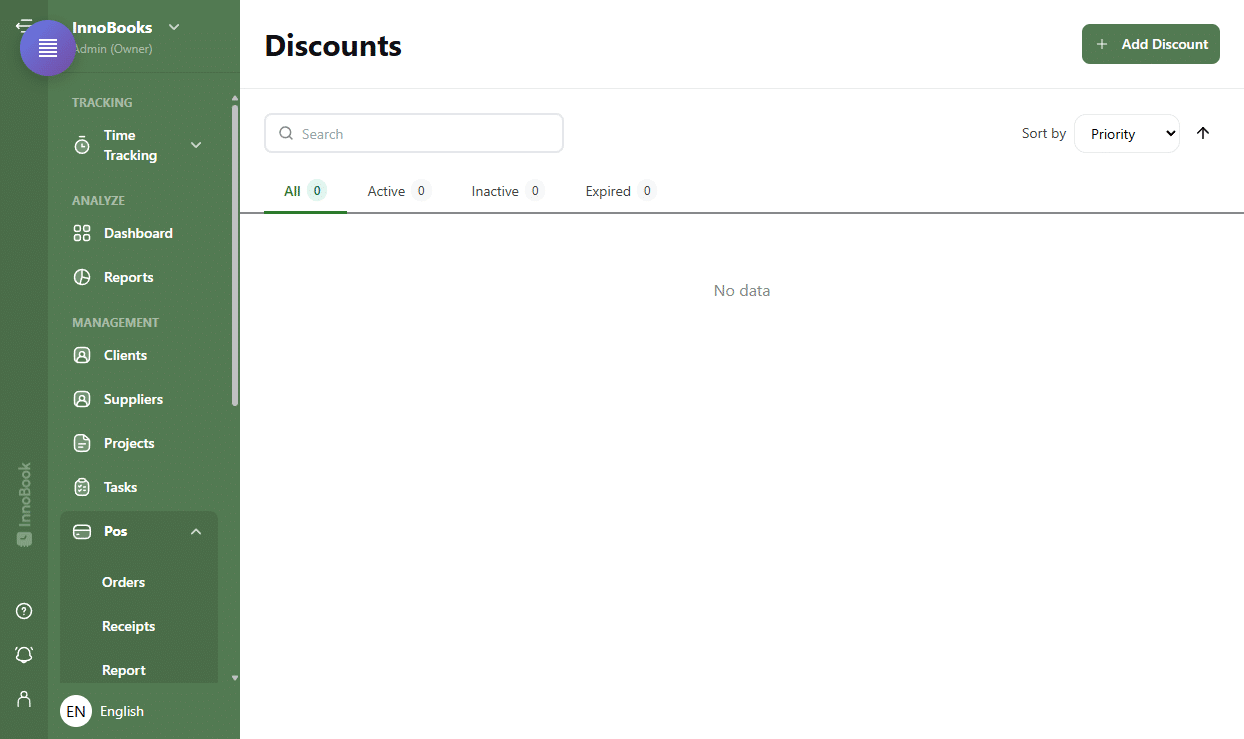Click the 'TRACKING' section label

coord(102,102)
